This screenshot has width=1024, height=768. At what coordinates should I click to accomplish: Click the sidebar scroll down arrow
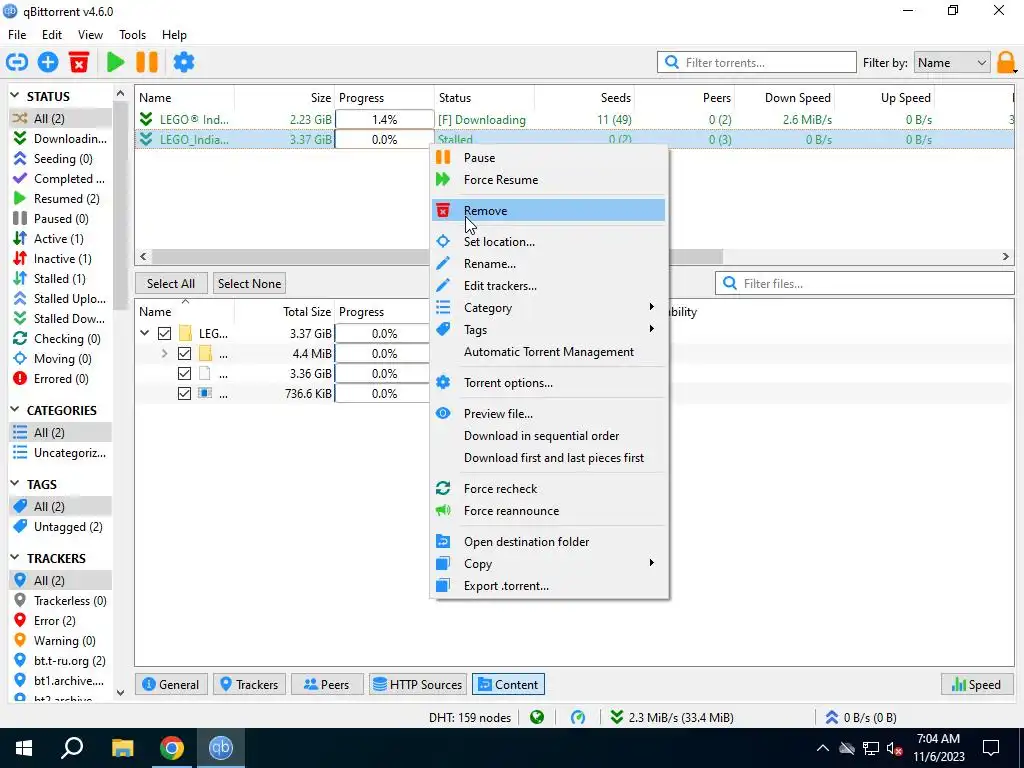(120, 692)
